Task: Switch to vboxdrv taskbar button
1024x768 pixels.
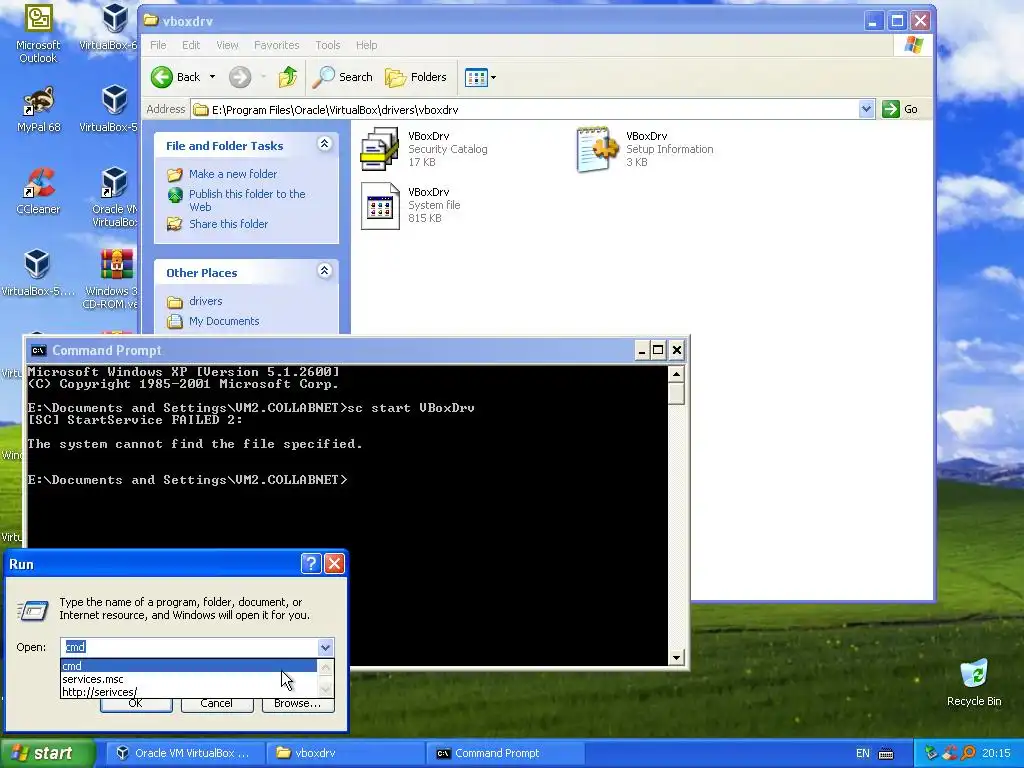Action: [345, 753]
